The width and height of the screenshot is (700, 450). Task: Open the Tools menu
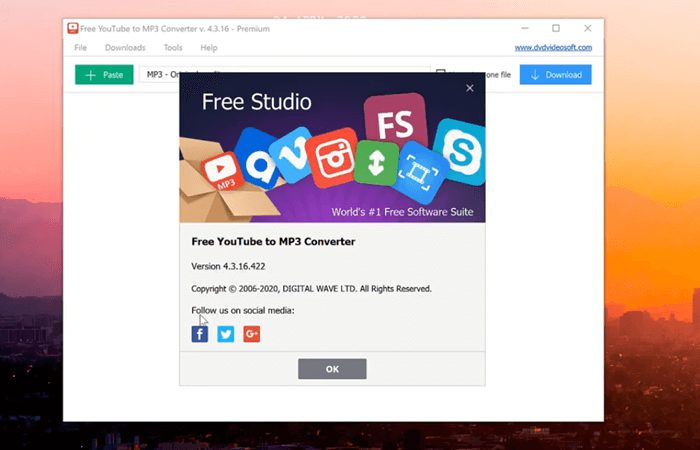click(173, 47)
